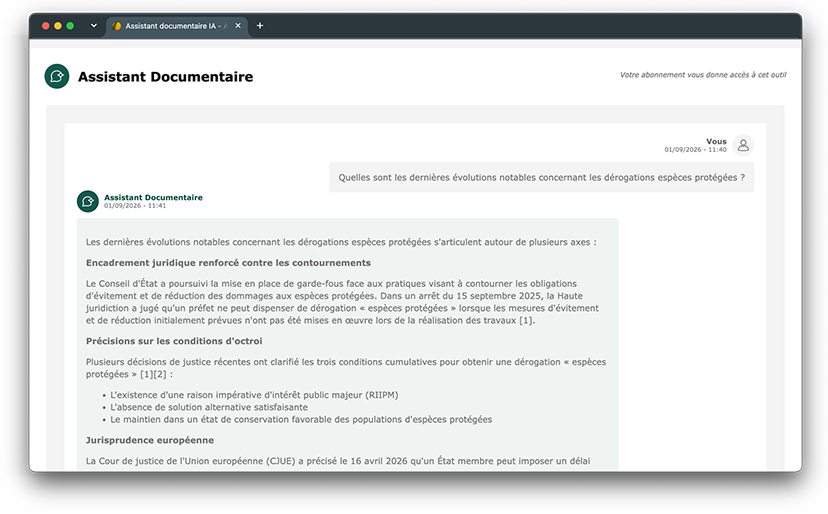The width and height of the screenshot is (828, 514).
Task: Click the user avatar icon beside Vous
Action: coord(743,145)
